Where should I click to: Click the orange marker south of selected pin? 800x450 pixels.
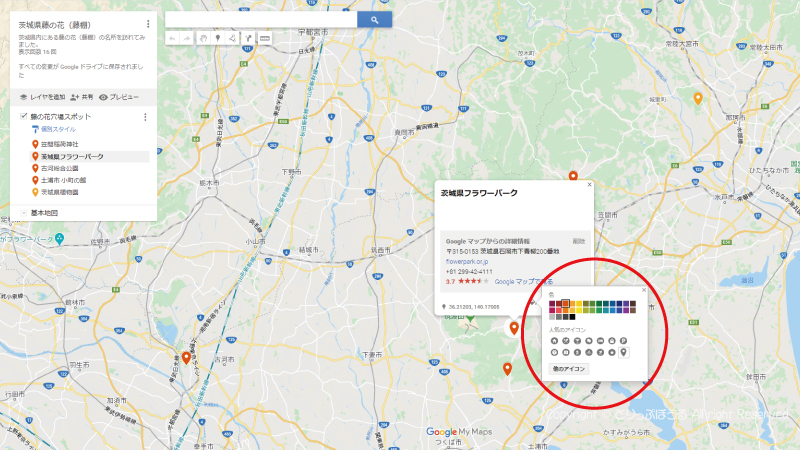(507, 369)
